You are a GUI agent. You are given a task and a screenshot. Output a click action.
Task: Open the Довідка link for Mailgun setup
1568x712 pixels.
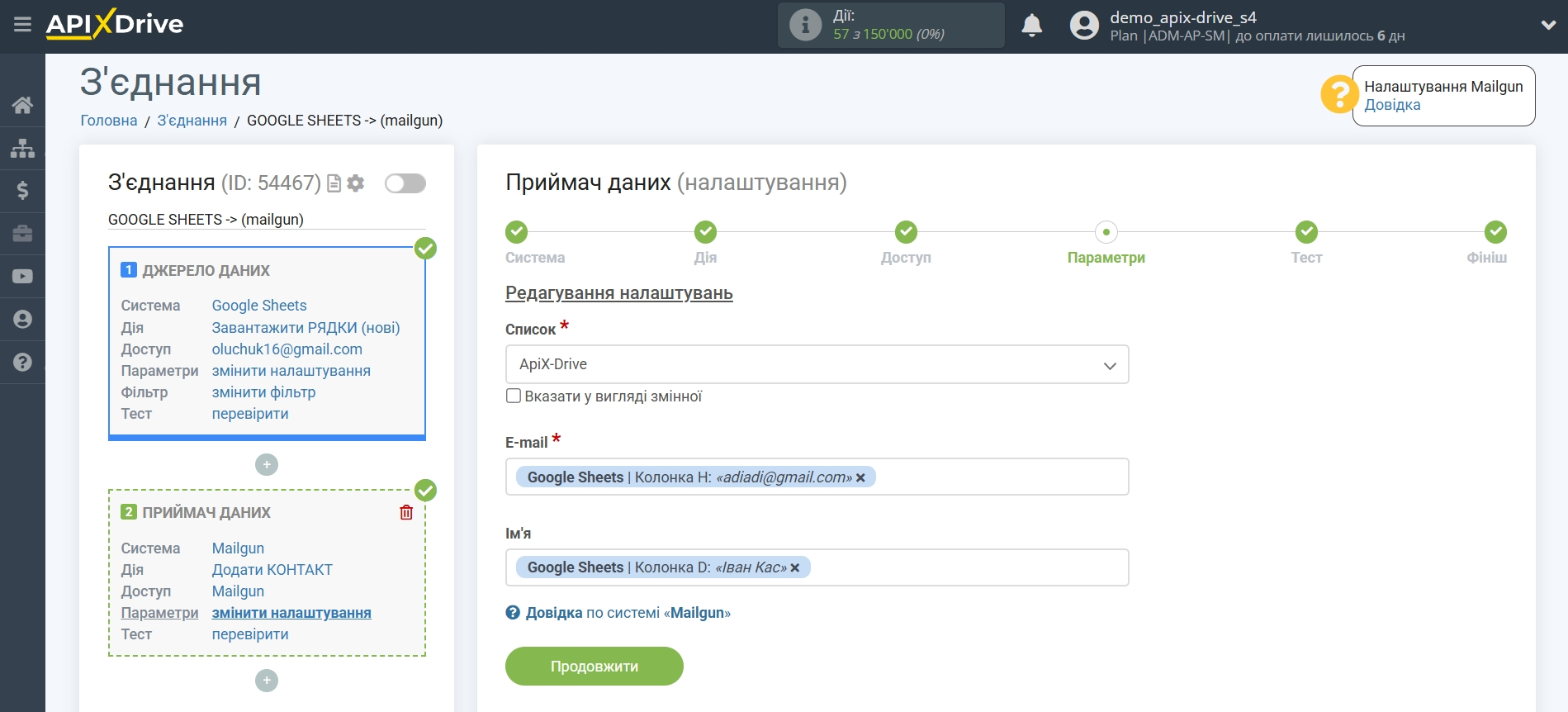tap(1392, 105)
